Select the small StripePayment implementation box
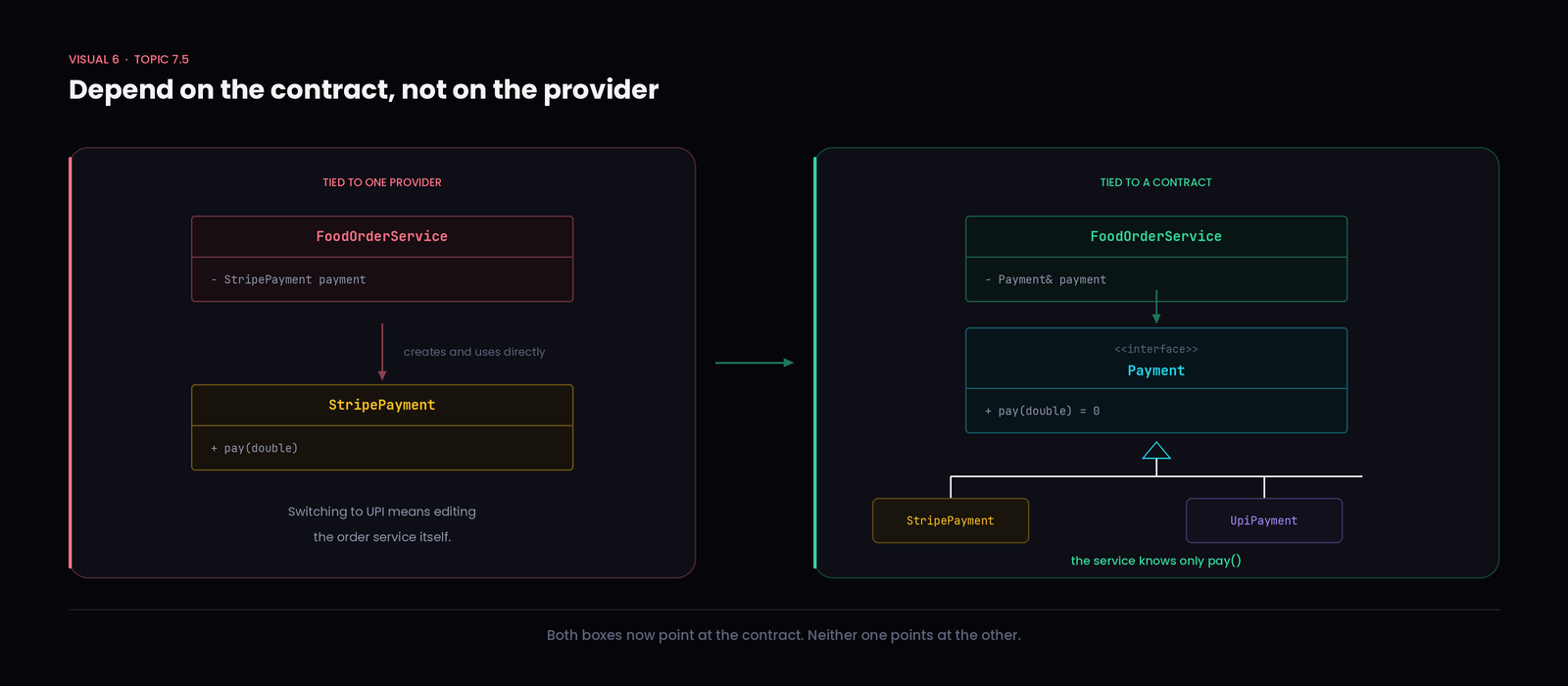 951,520
